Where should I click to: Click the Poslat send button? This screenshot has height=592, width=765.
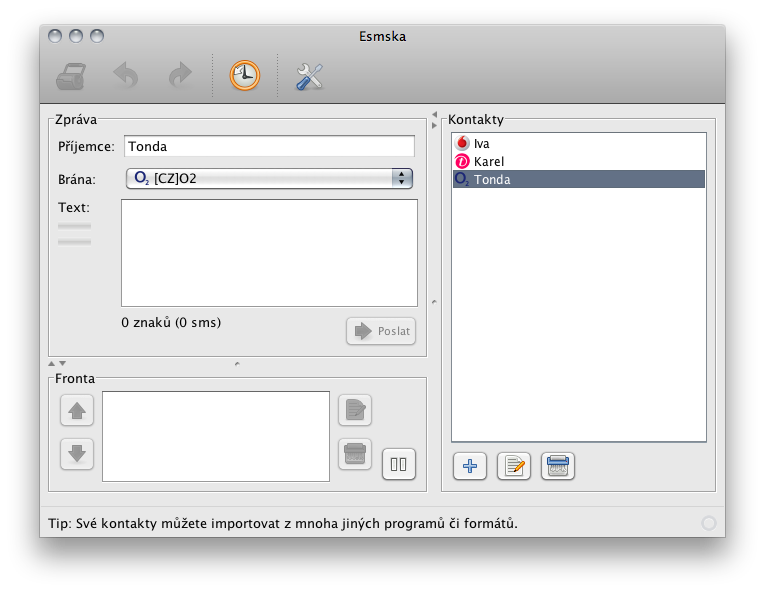(x=381, y=331)
